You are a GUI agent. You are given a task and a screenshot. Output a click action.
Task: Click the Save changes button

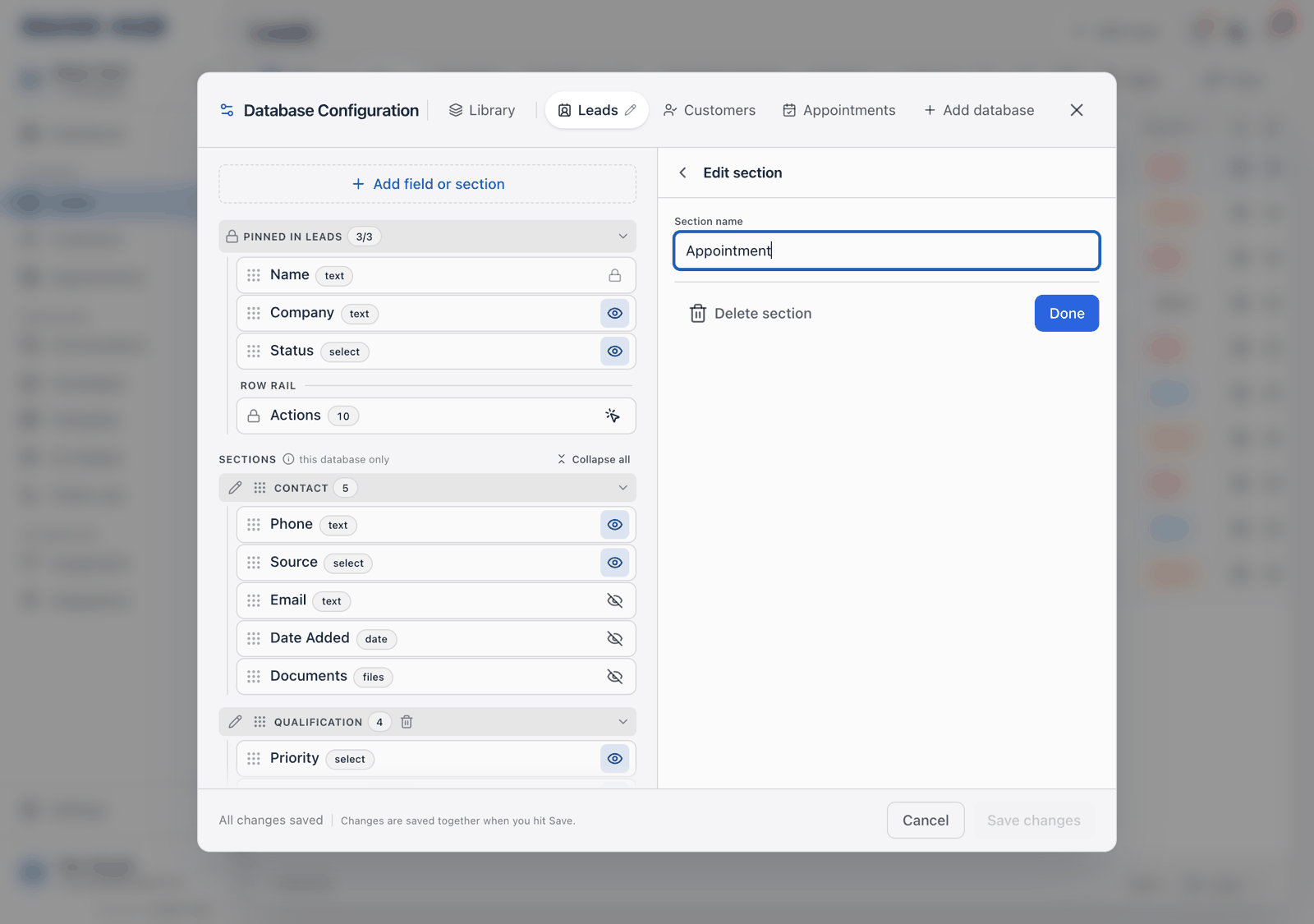[x=1034, y=821]
